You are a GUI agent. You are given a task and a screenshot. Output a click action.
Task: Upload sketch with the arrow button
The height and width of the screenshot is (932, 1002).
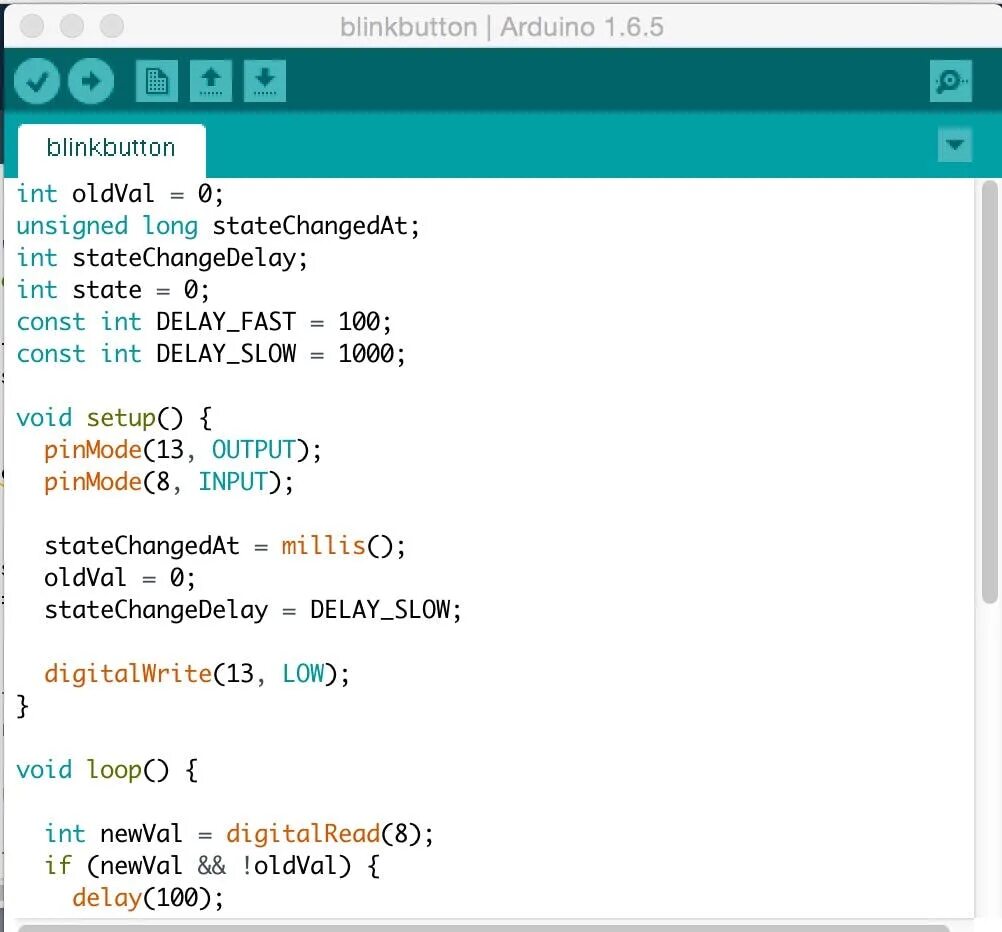point(91,81)
